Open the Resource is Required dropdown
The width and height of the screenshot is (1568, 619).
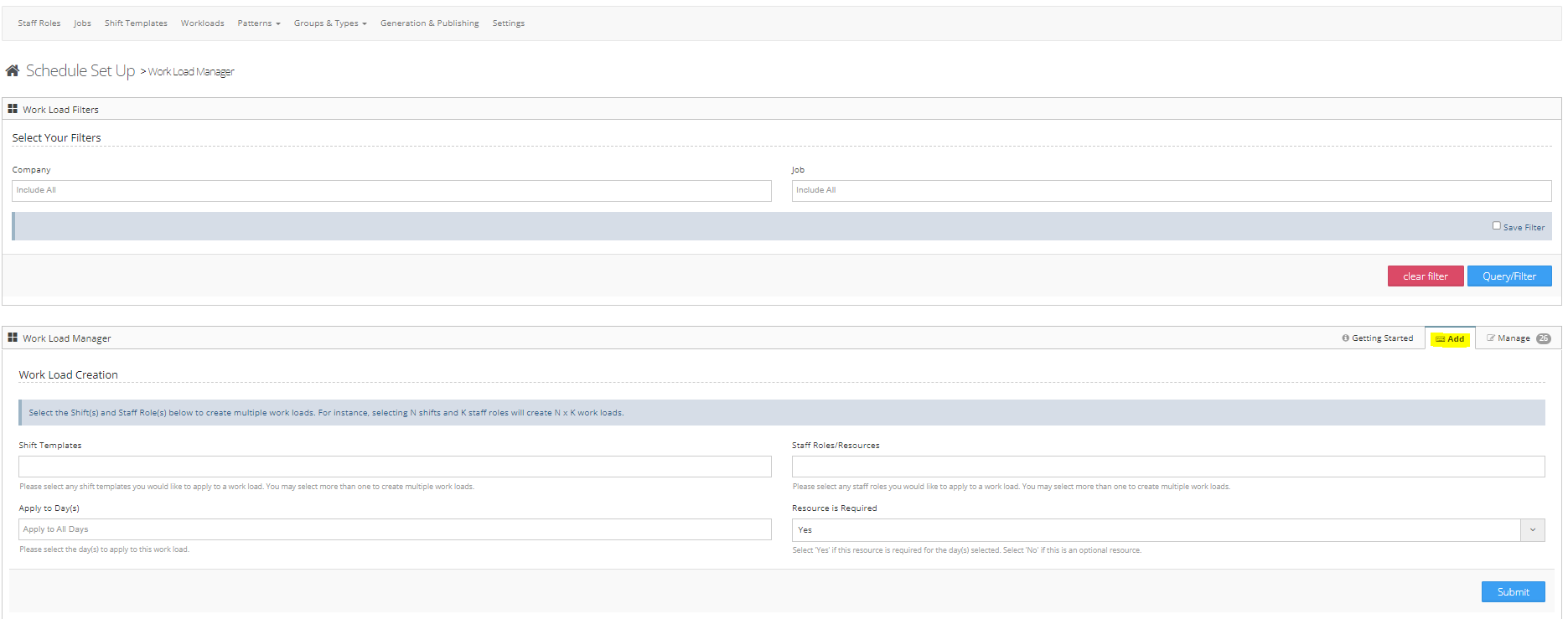[x=1167, y=530]
